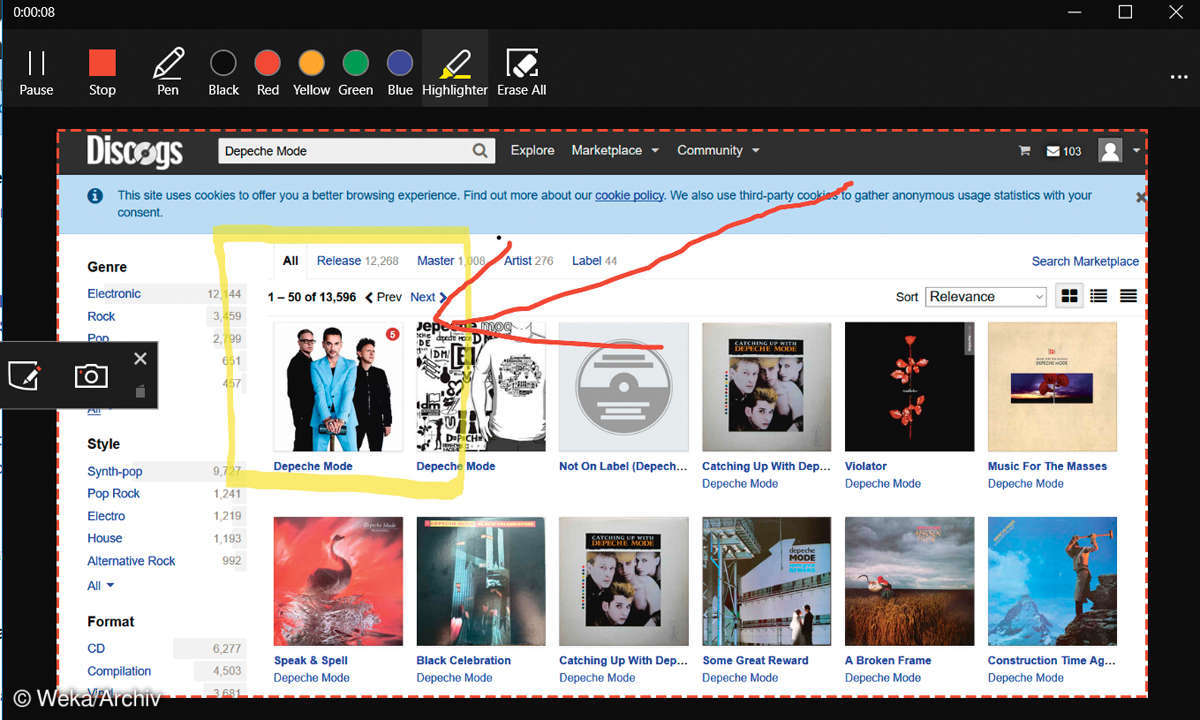Open the Music For The Masses cover
This screenshot has height=720, width=1200.
[x=1052, y=387]
